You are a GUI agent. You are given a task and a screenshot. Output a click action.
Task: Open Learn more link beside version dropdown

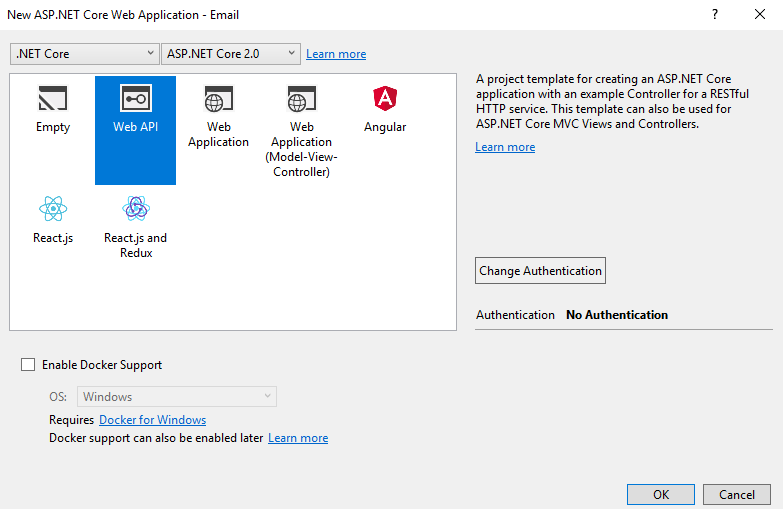point(336,54)
